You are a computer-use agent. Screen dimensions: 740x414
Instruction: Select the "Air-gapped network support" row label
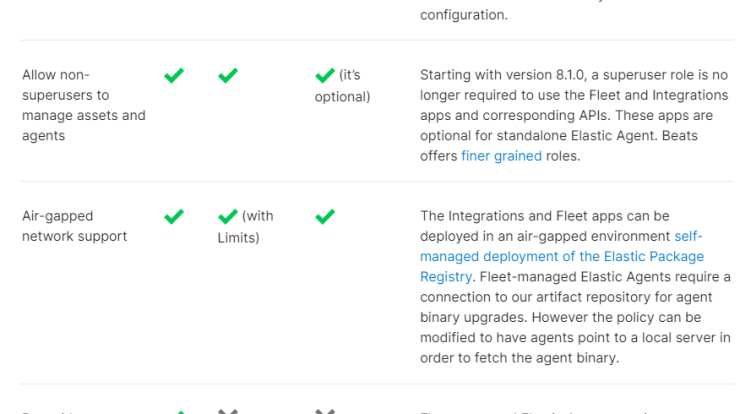point(75,226)
